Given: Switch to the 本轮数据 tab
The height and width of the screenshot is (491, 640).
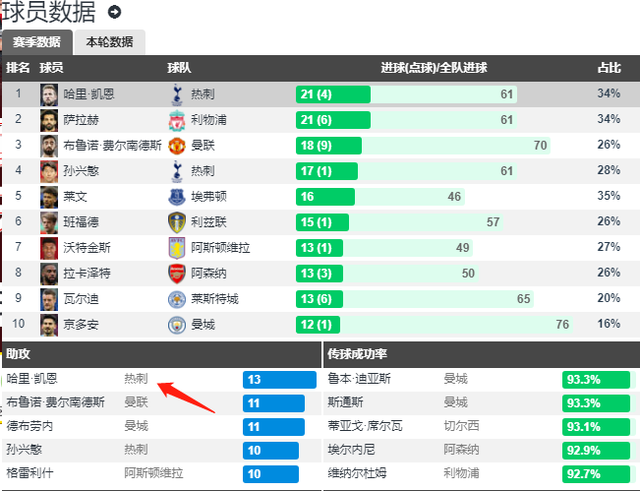Looking at the screenshot, I should (110, 42).
